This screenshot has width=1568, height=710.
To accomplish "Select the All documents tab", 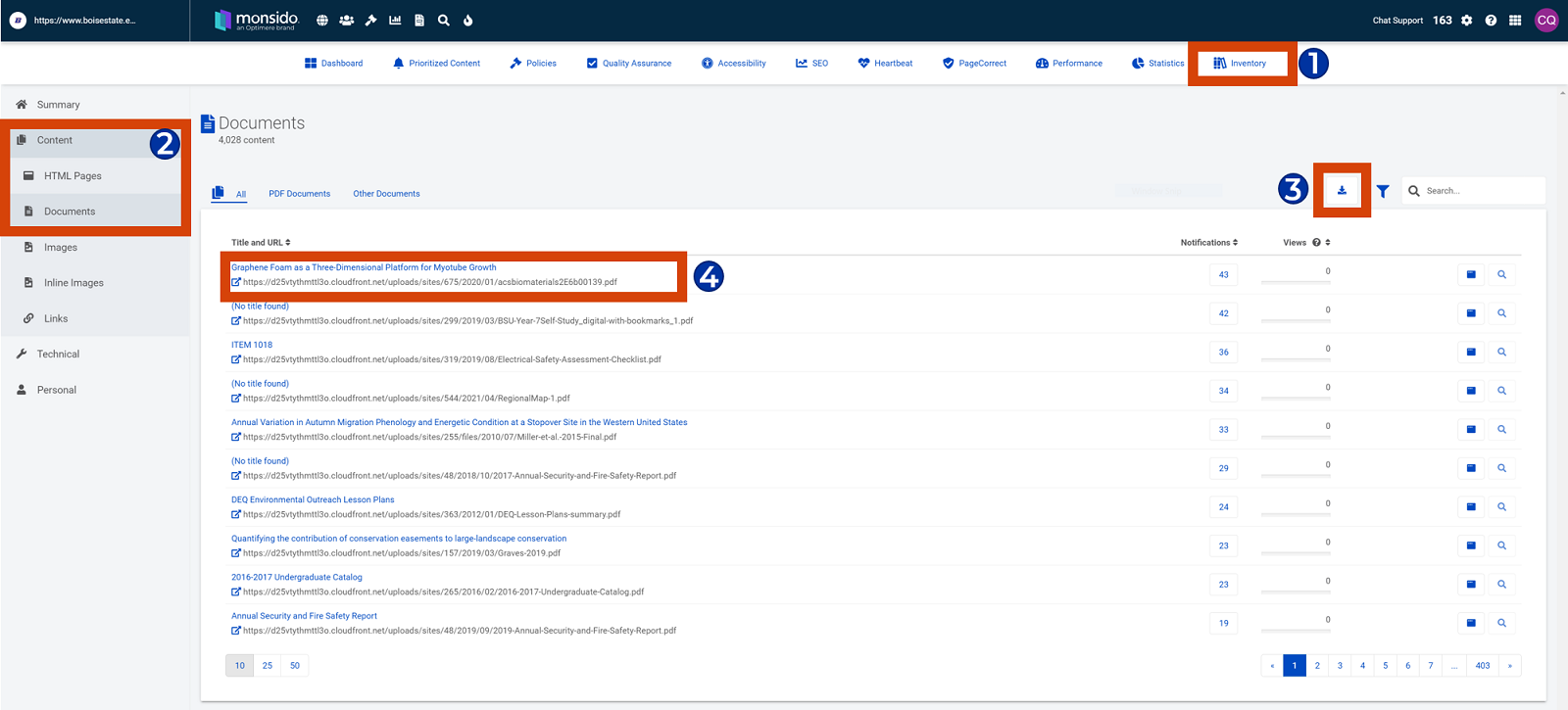I will 229,194.
